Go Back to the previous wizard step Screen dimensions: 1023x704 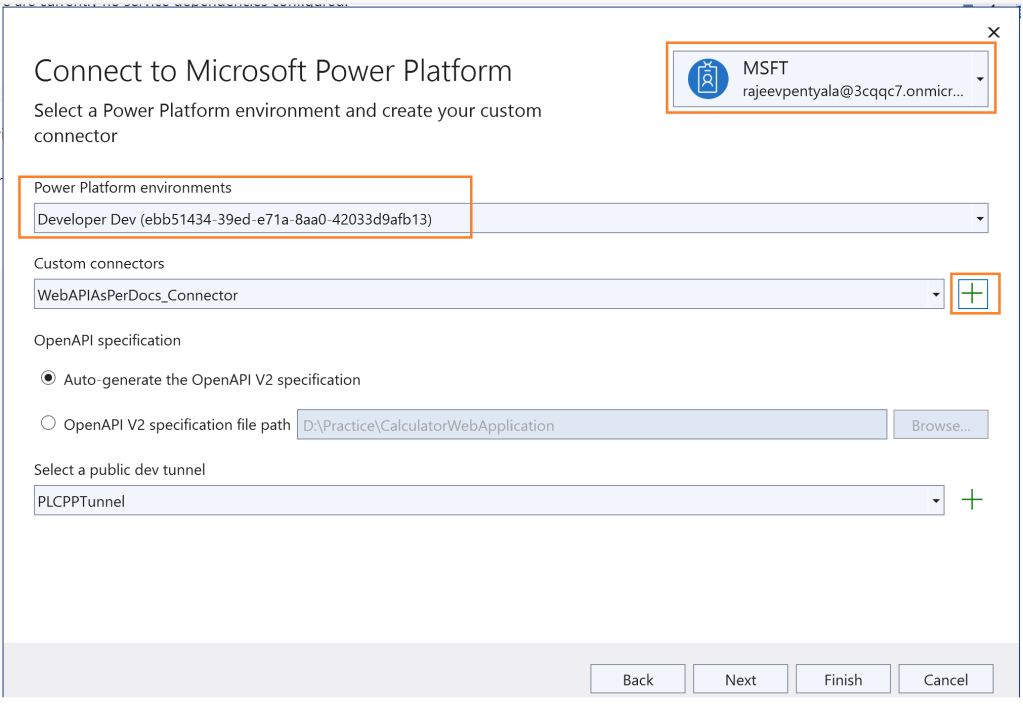(x=638, y=679)
